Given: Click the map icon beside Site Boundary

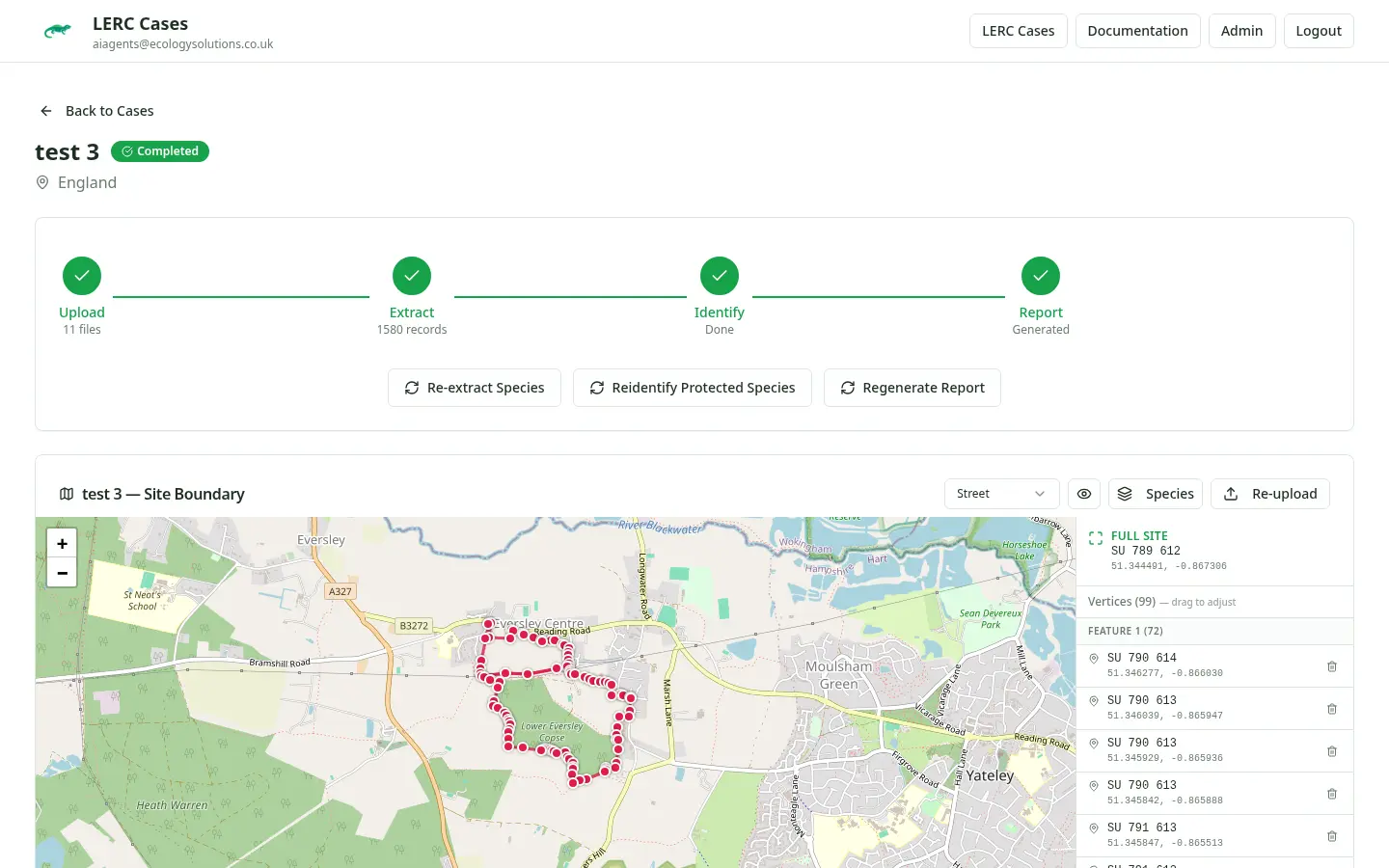Looking at the screenshot, I should pyautogui.click(x=67, y=494).
